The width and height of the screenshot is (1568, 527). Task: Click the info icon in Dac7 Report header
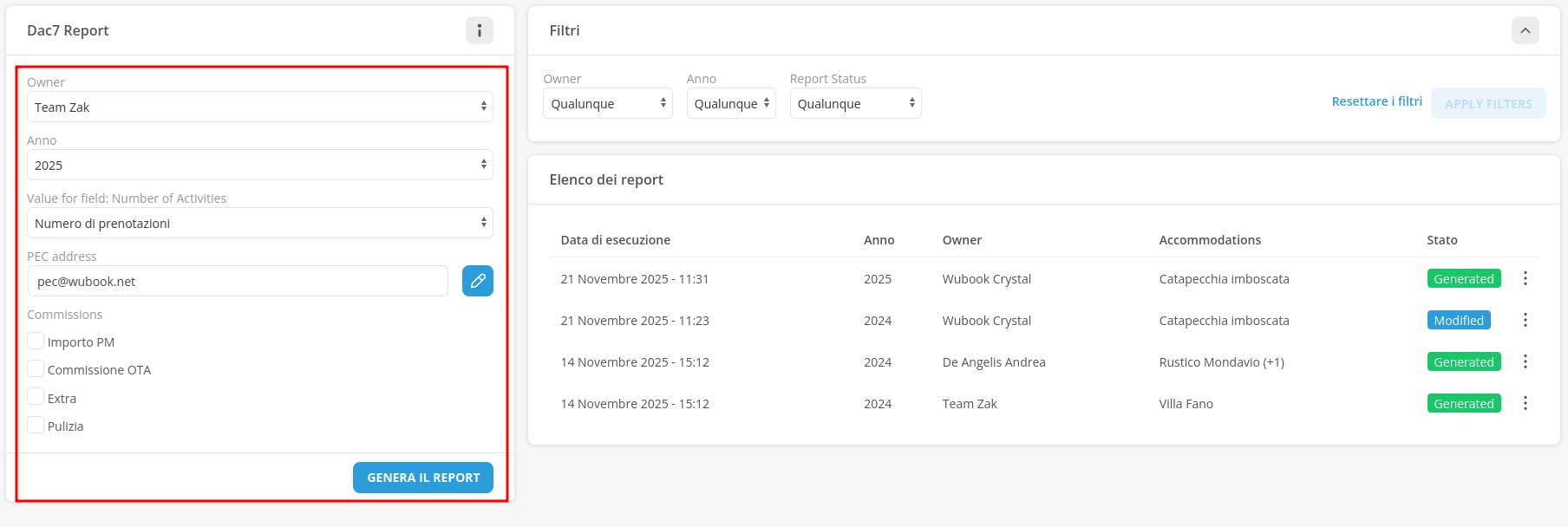coord(479,30)
